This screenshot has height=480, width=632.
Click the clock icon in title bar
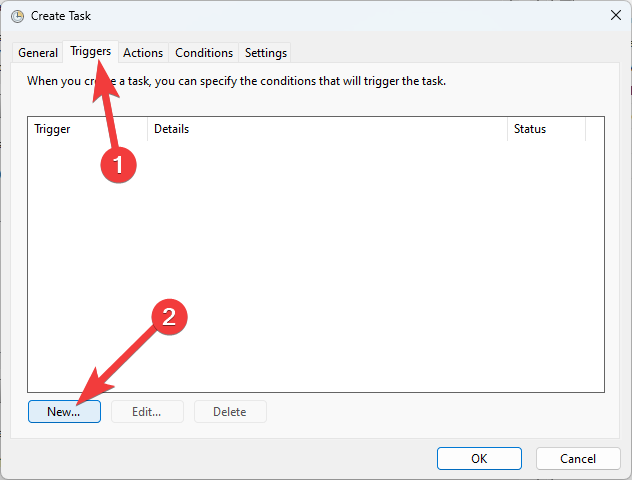(17, 17)
